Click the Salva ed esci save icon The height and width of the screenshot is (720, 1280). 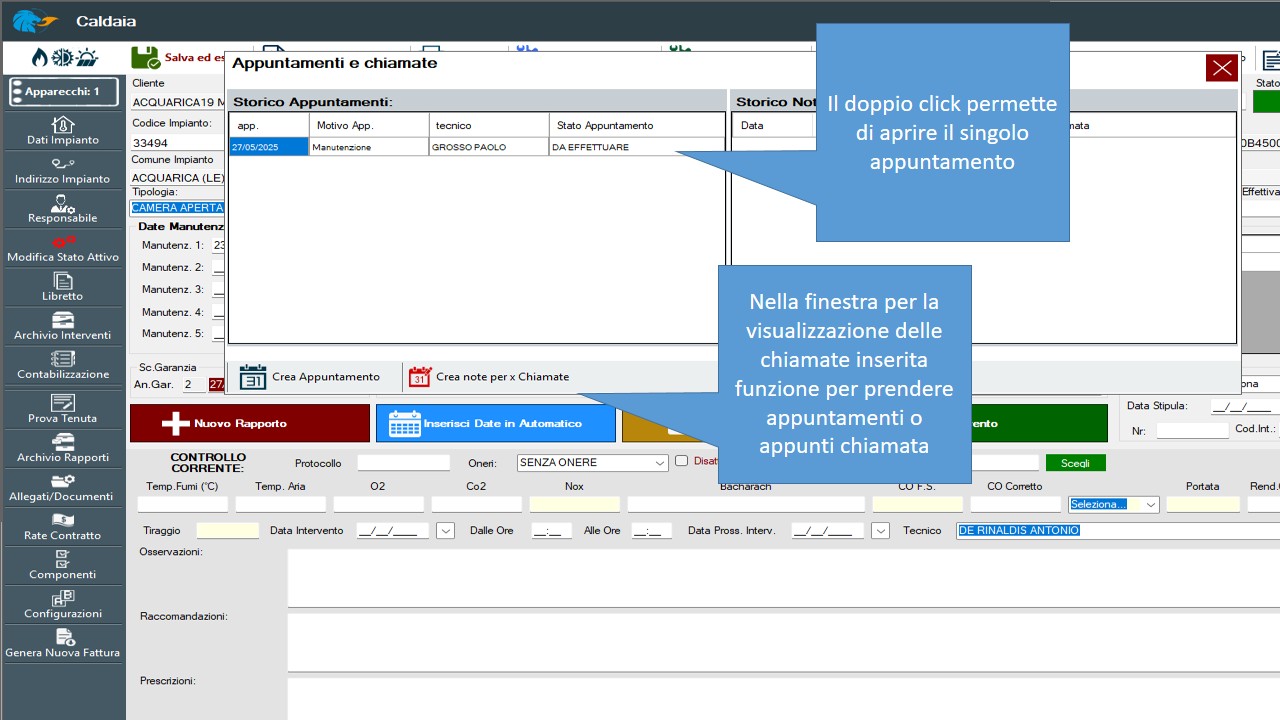point(145,57)
